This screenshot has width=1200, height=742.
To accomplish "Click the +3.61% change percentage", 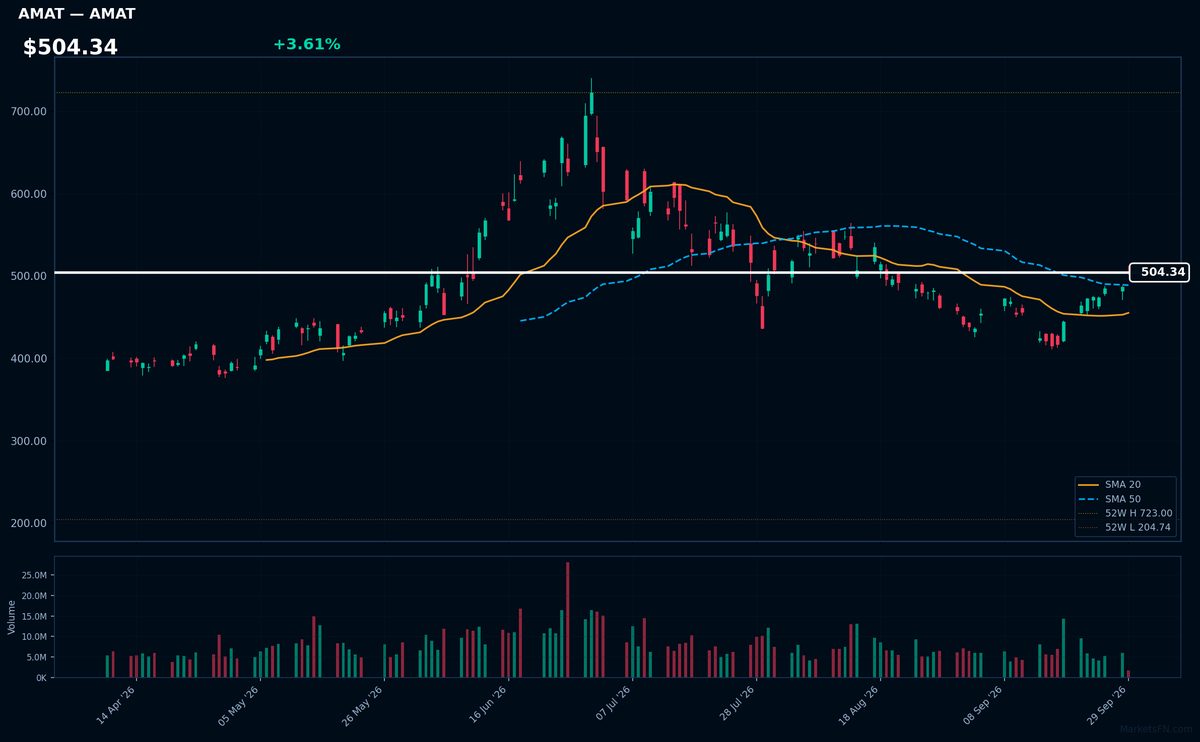I will pyautogui.click(x=306, y=44).
